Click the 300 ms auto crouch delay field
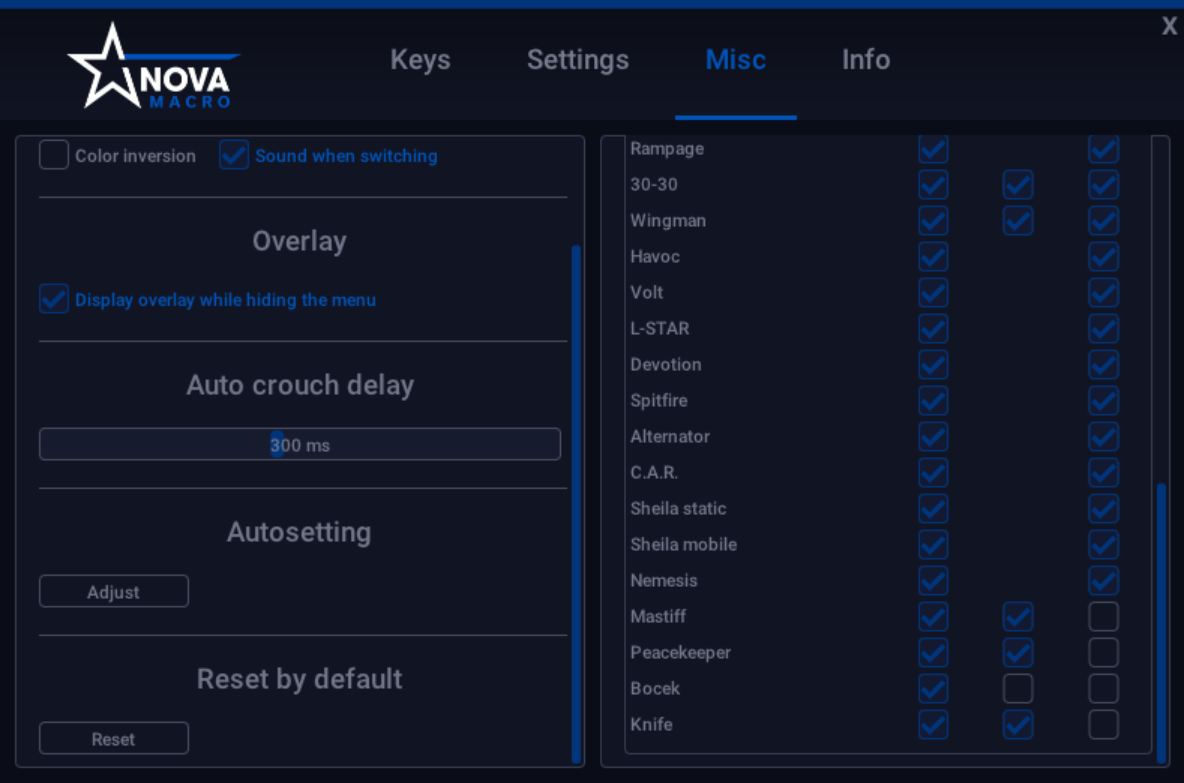Viewport: 1184px width, 783px height. pyautogui.click(x=300, y=444)
